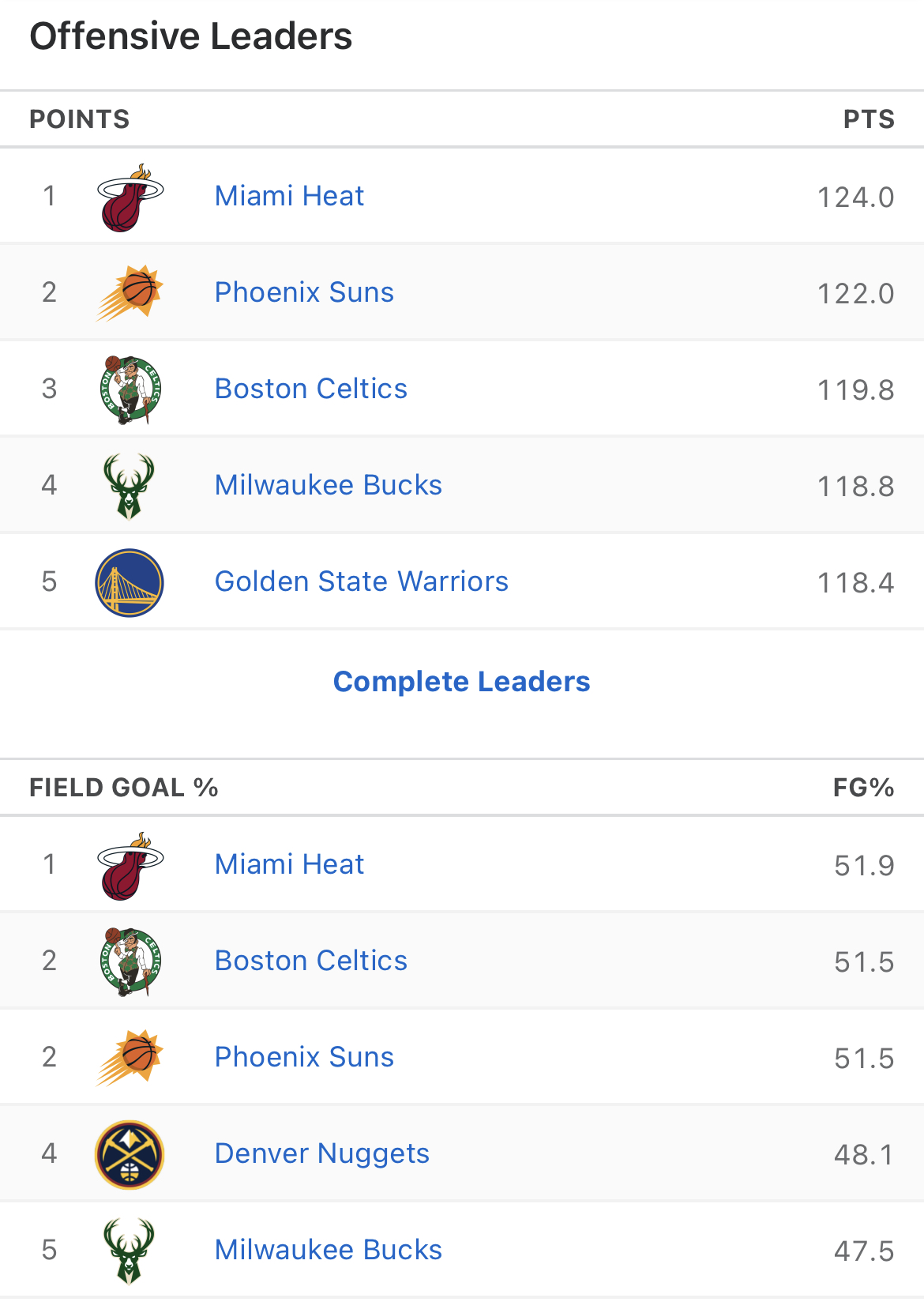Open Phoenix Suns link under Points

click(304, 292)
